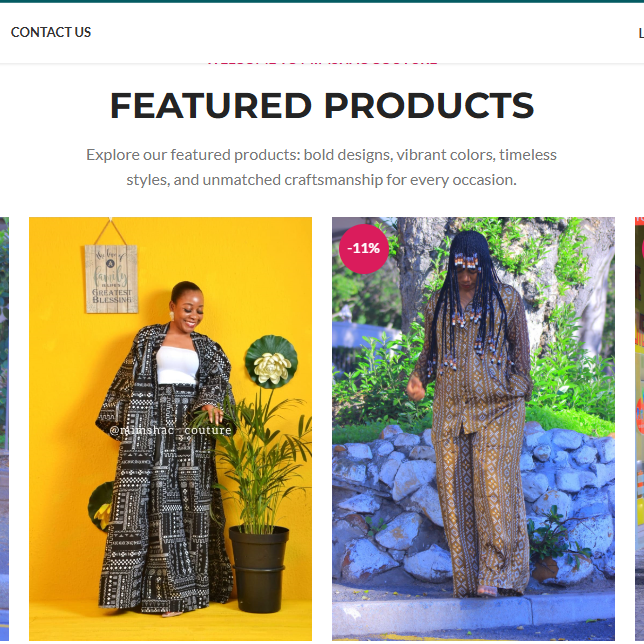This screenshot has height=644, width=644.
Task: Select the partially visible product at the left edge
Action: point(4,428)
